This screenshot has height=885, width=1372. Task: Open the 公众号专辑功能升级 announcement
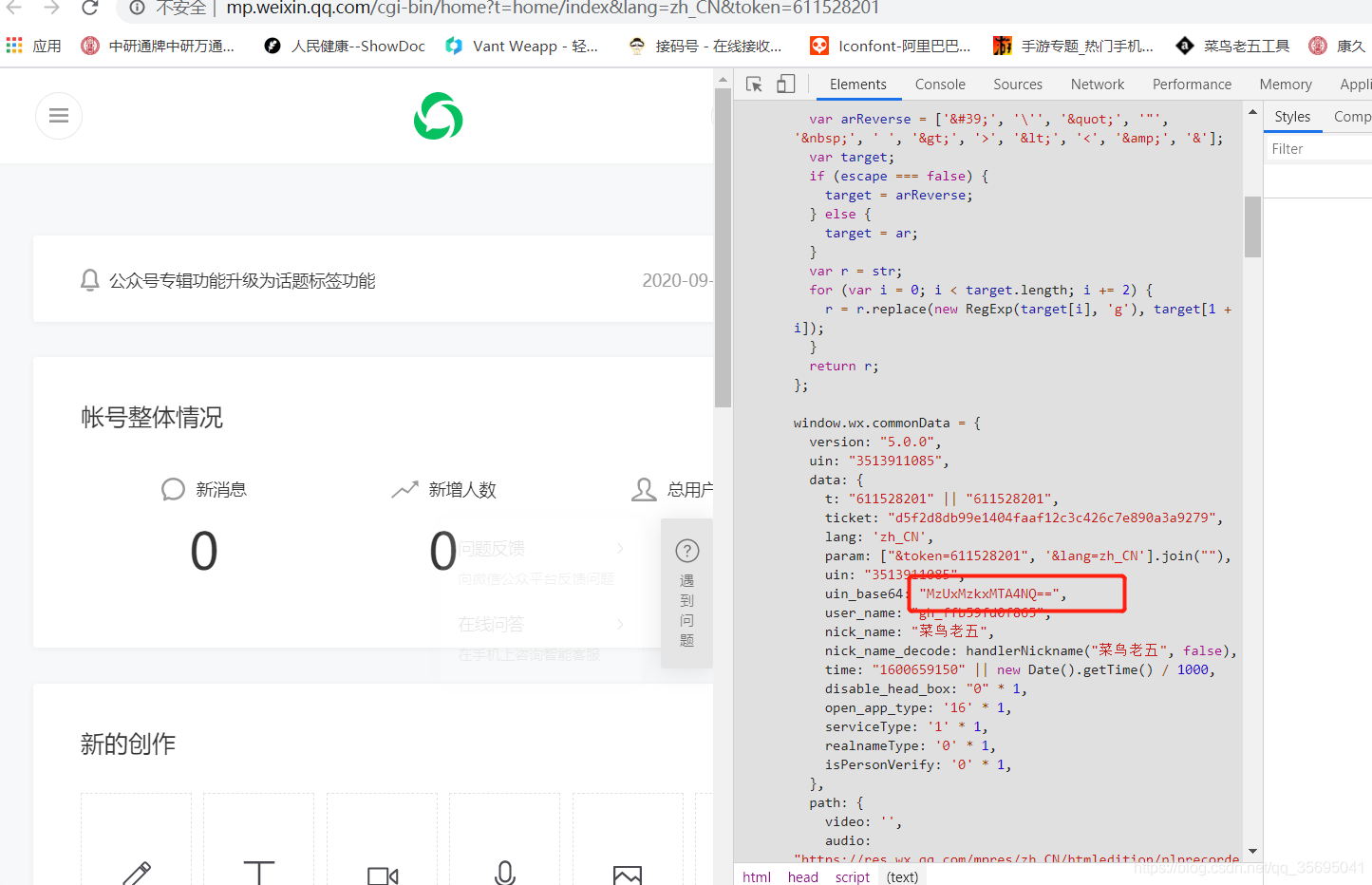[x=242, y=280]
